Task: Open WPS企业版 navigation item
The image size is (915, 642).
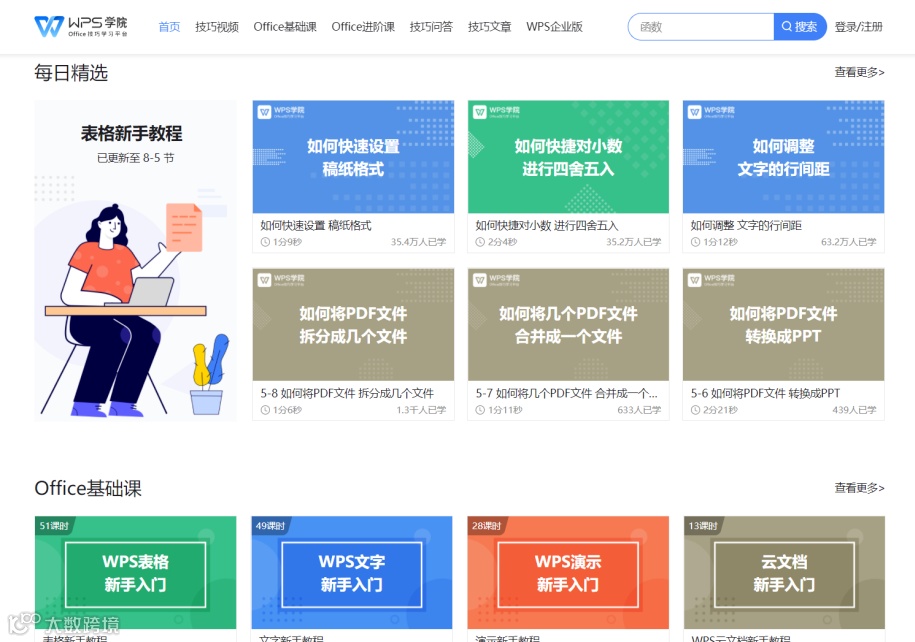Action: tap(554, 27)
